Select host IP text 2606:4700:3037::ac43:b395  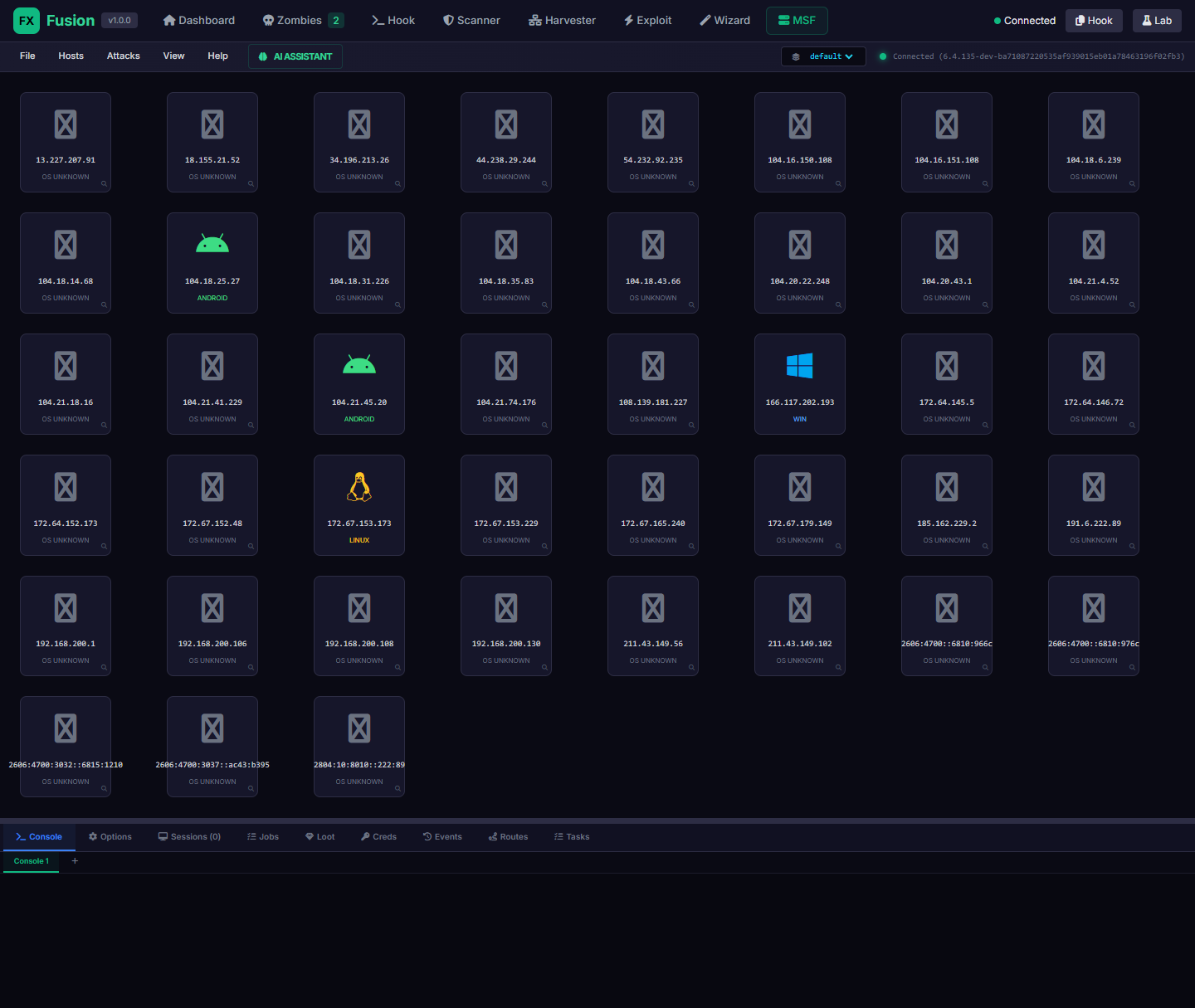coord(212,765)
